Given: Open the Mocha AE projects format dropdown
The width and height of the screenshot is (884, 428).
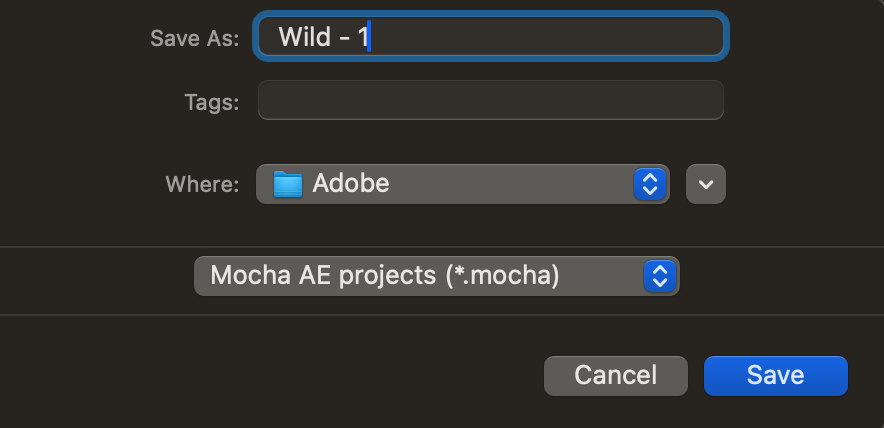Looking at the screenshot, I should 436,276.
